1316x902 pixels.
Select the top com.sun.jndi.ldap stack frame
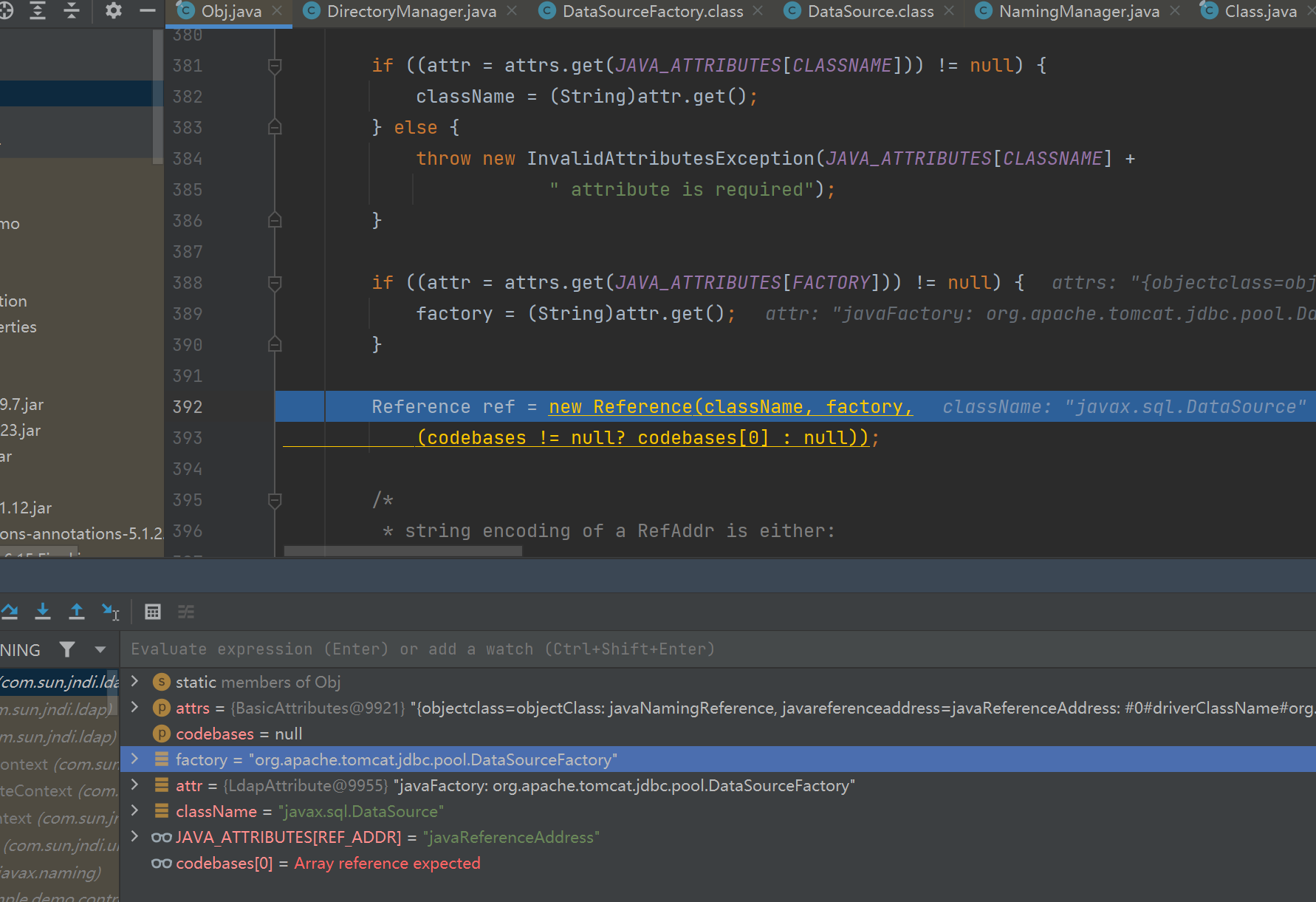[x=59, y=682]
